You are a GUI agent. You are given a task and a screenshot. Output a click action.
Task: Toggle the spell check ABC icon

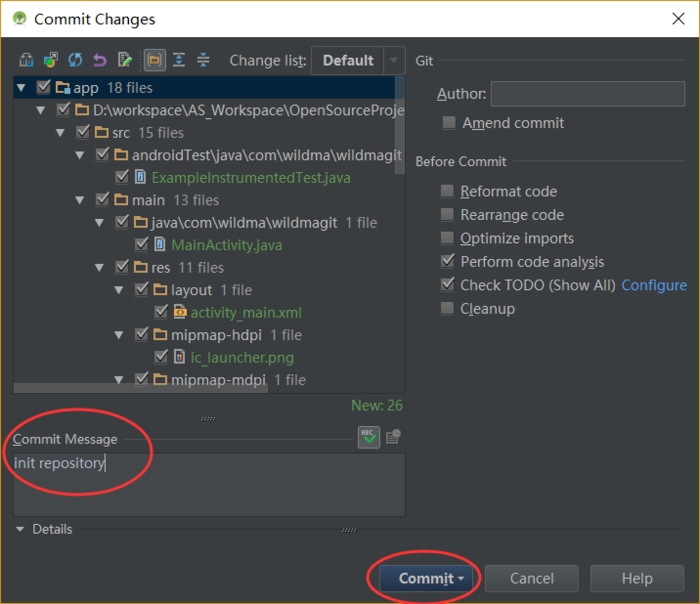(x=369, y=437)
